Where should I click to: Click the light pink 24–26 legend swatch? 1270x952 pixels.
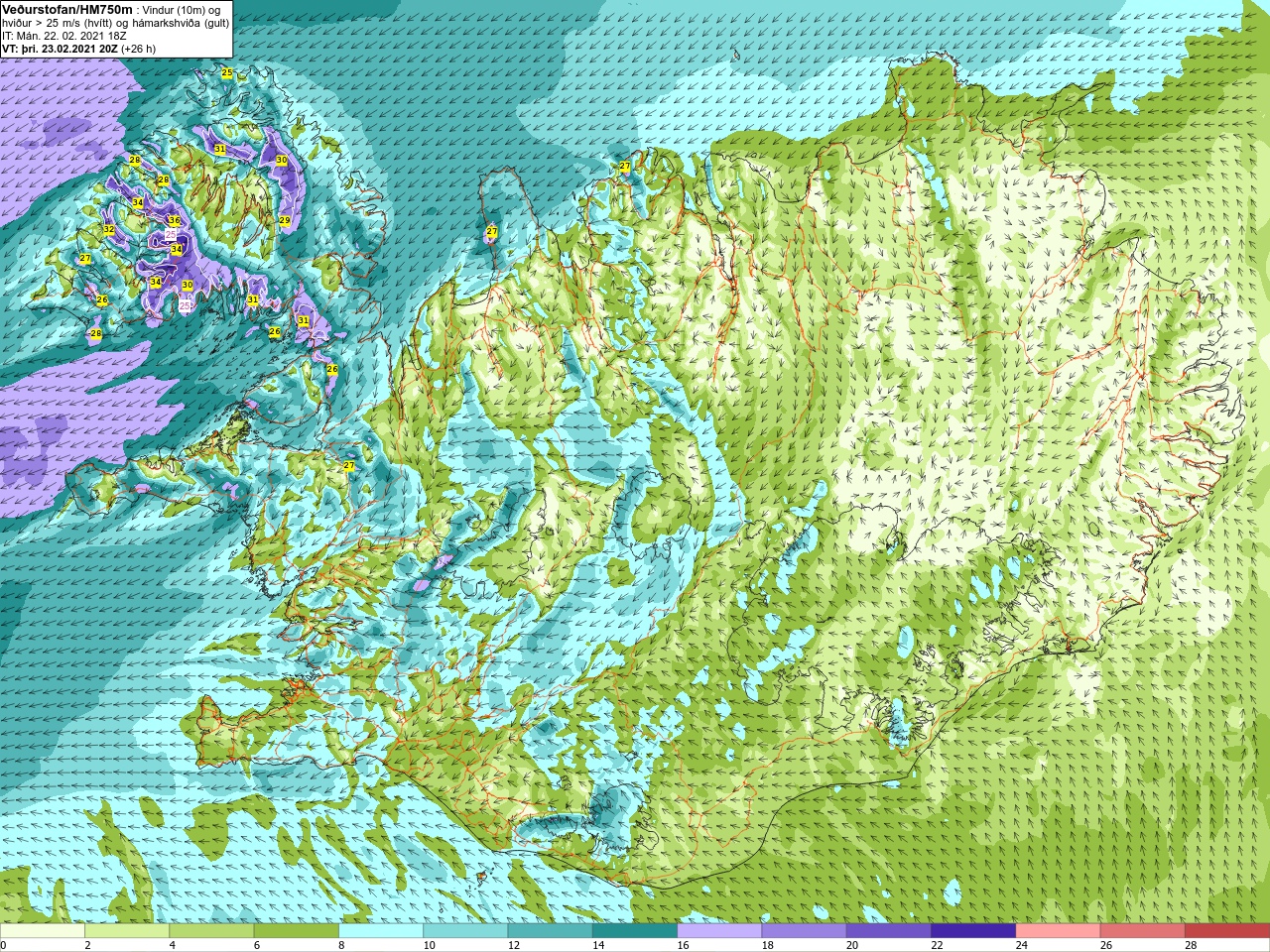1058,931
